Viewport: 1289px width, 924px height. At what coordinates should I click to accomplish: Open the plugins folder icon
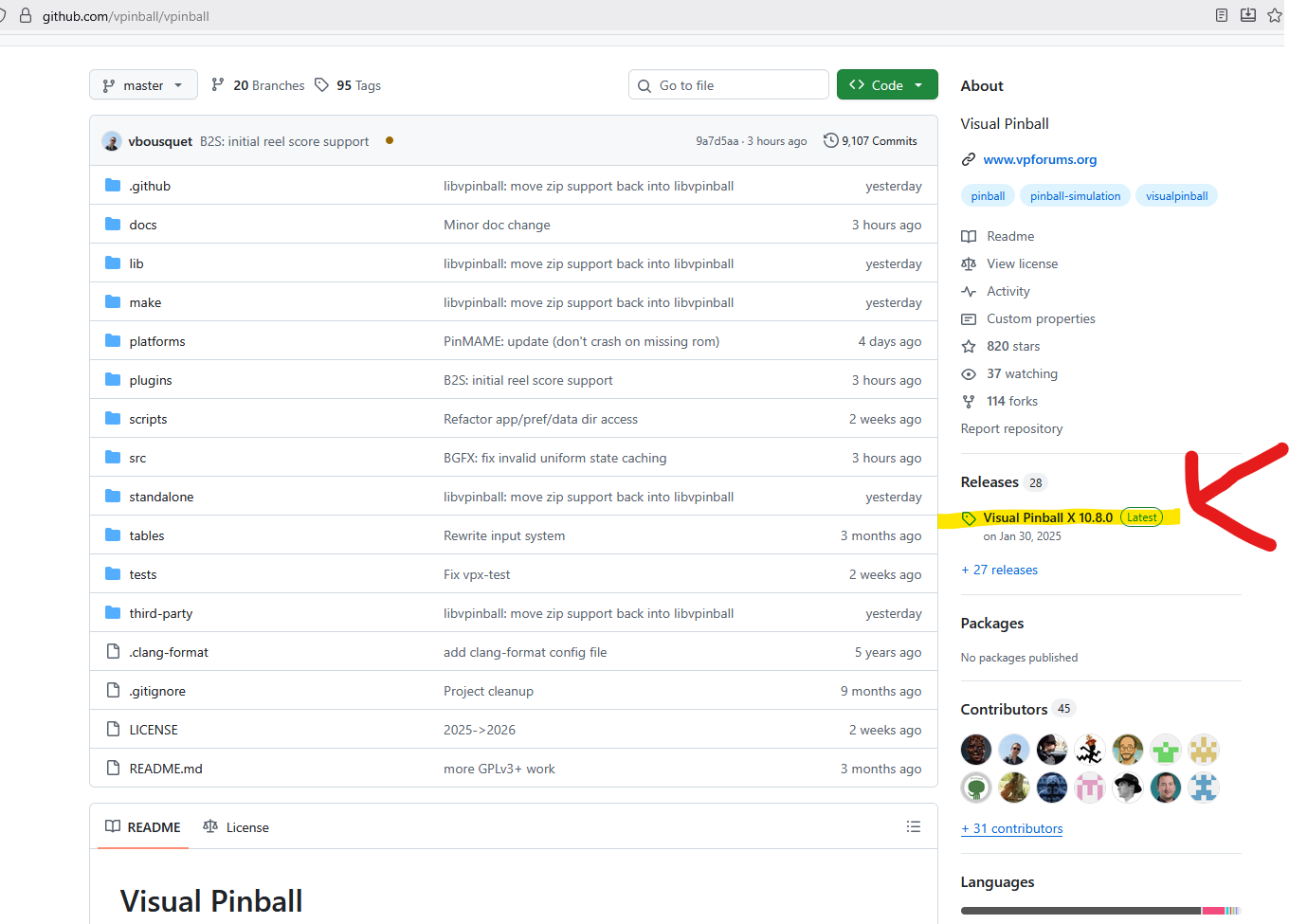(113, 380)
